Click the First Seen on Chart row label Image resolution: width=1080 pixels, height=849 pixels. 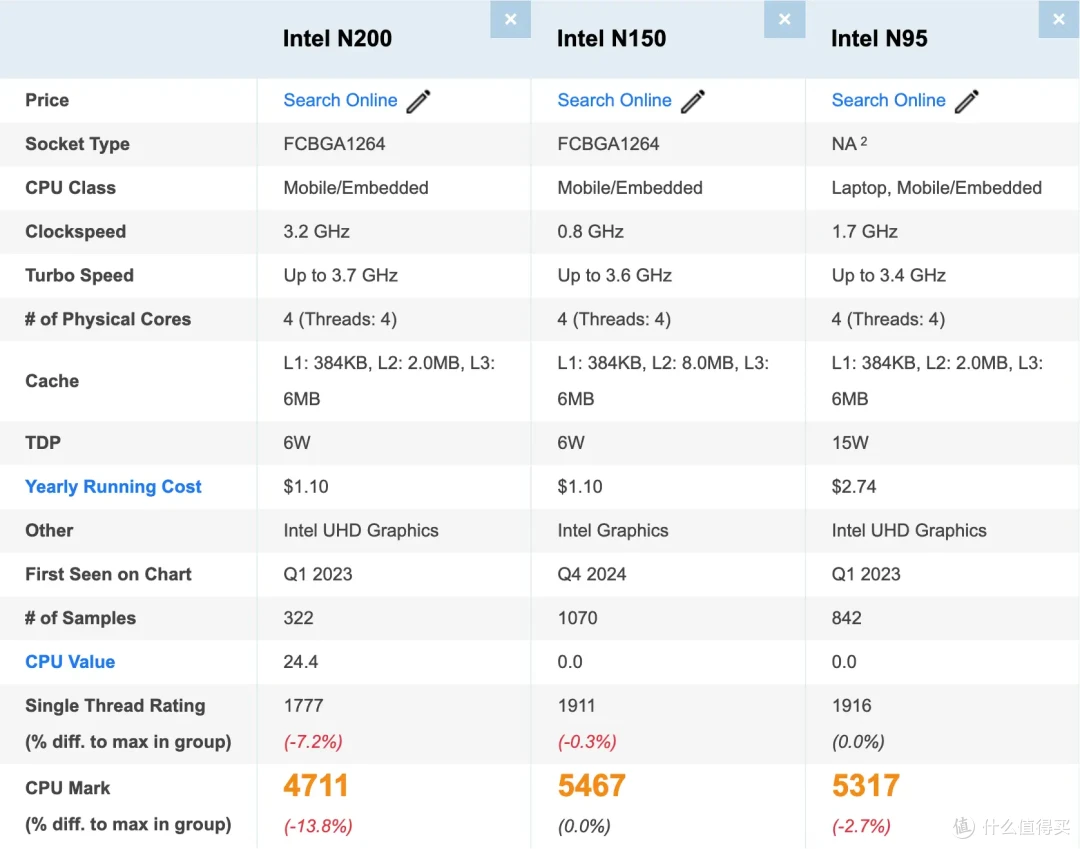pos(108,574)
